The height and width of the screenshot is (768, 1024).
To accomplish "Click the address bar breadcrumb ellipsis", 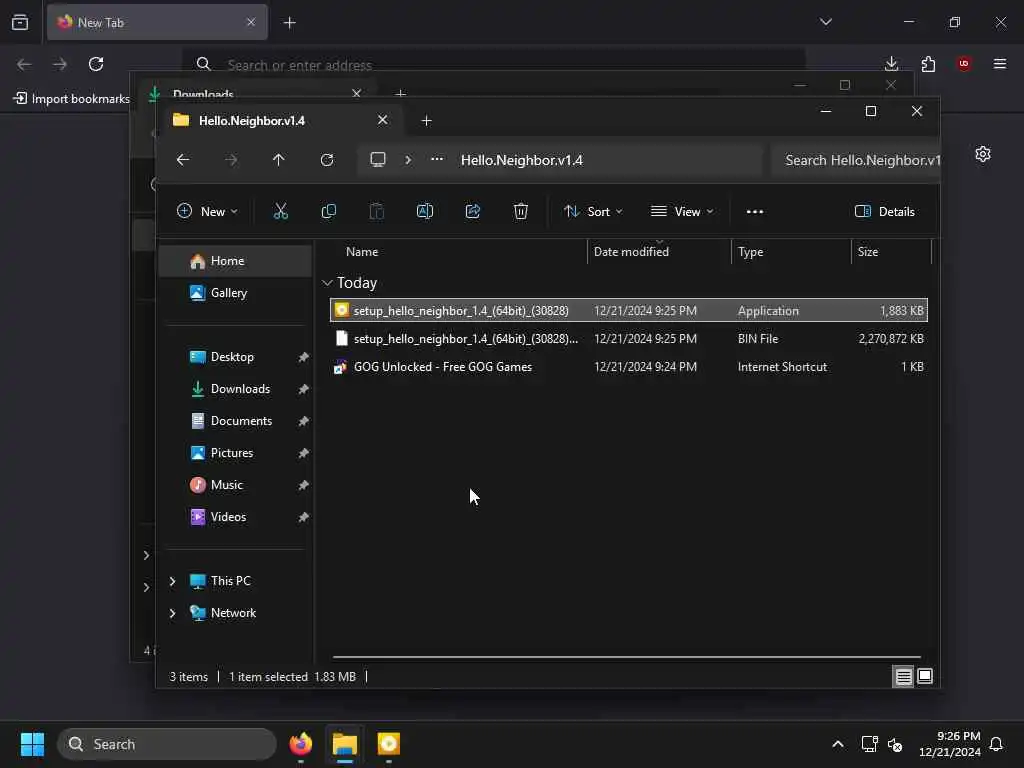I will (437, 159).
